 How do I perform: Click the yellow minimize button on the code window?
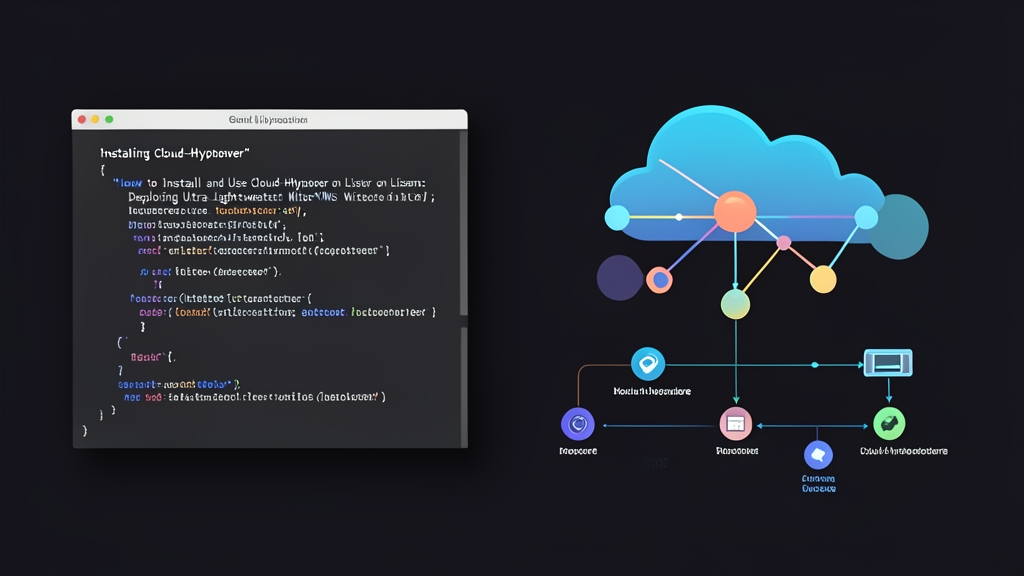click(95, 120)
